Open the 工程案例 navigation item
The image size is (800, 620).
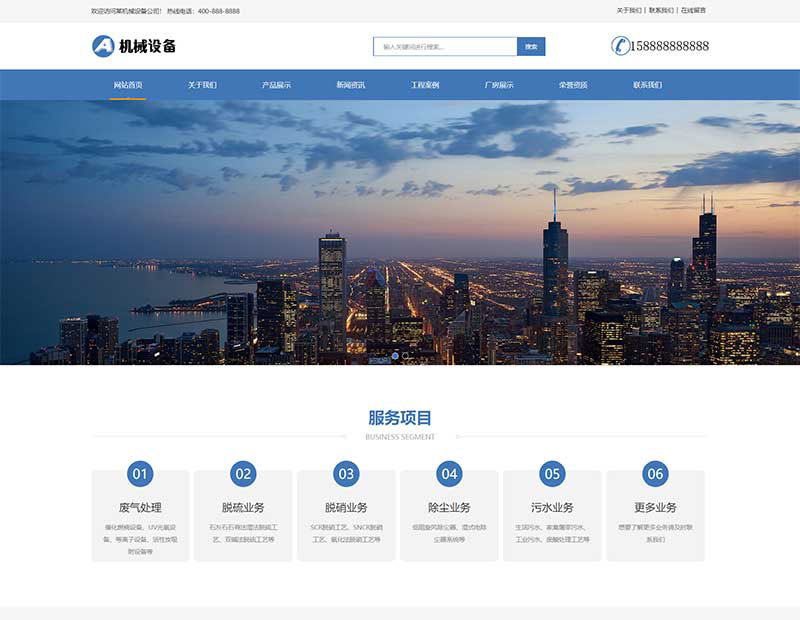pos(425,85)
